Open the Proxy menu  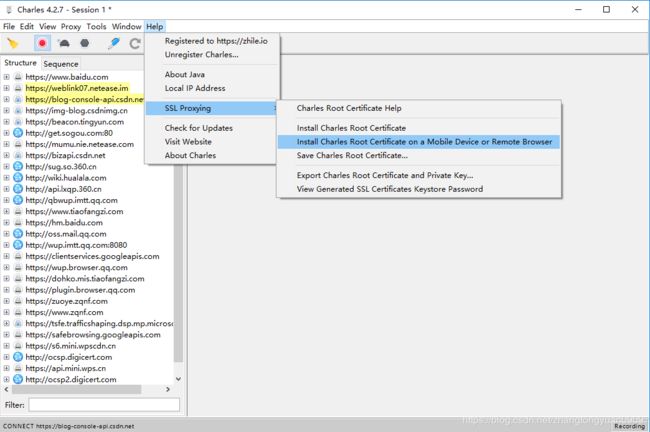tap(71, 27)
